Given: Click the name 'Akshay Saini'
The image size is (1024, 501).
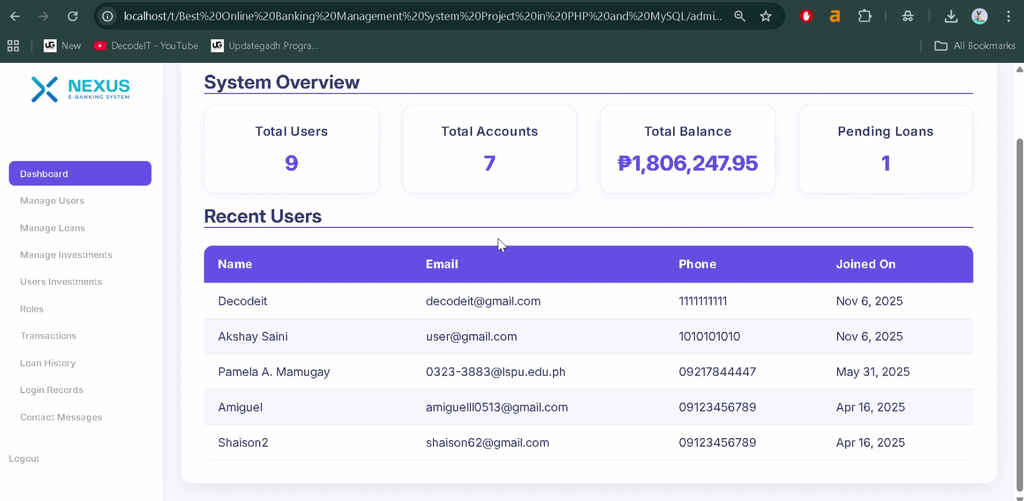Looking at the screenshot, I should click(253, 336).
